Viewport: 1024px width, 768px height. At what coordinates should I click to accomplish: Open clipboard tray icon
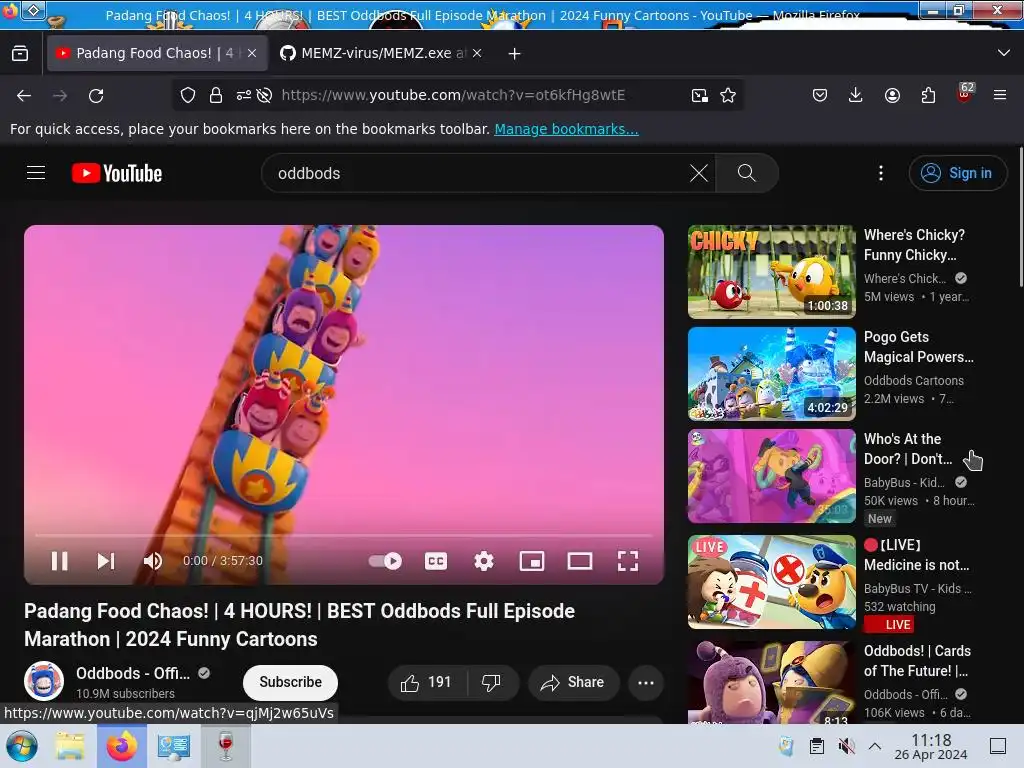pyautogui.click(x=817, y=746)
